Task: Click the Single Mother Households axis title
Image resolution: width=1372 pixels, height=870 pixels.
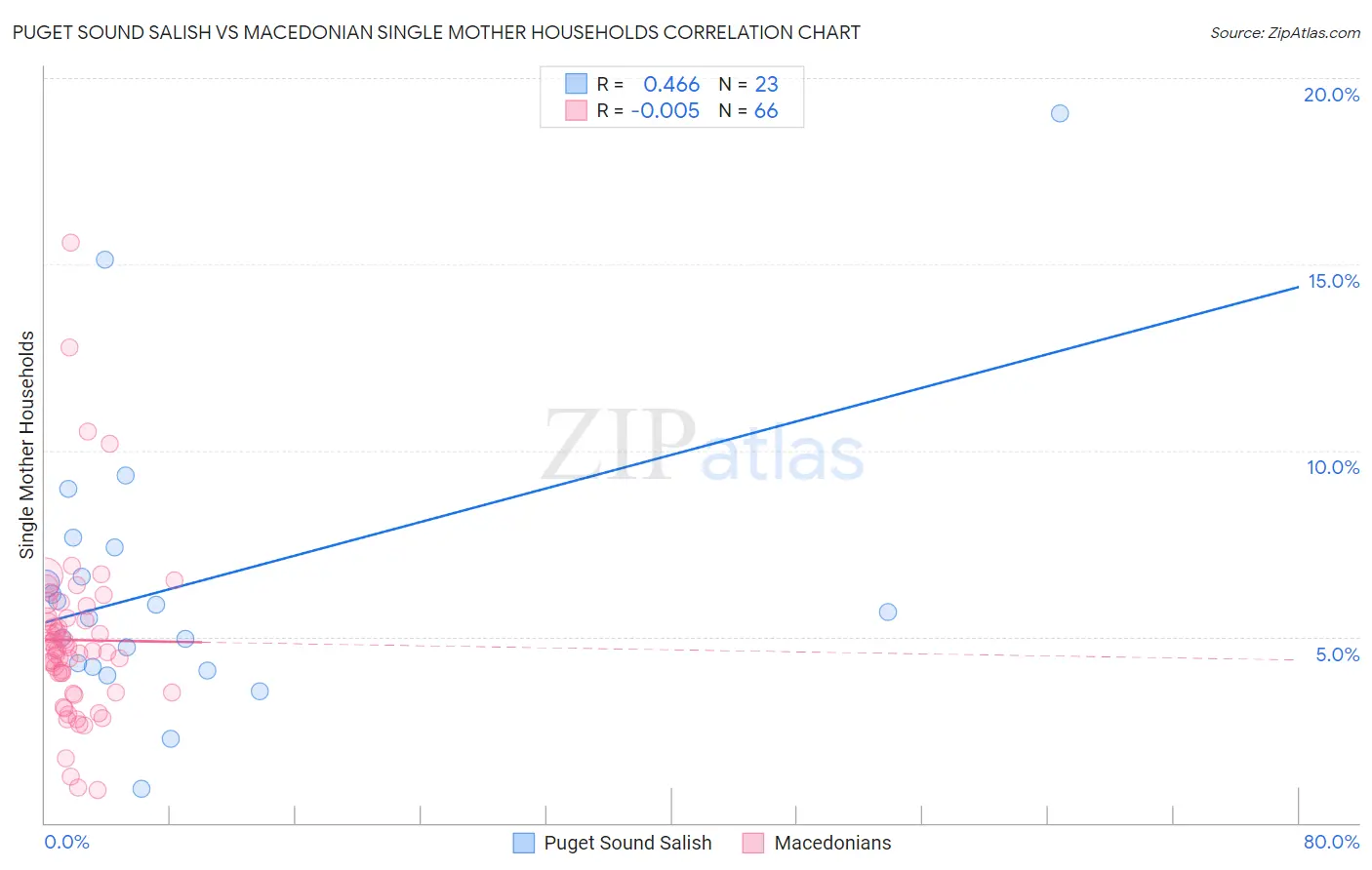Action: tap(26, 445)
